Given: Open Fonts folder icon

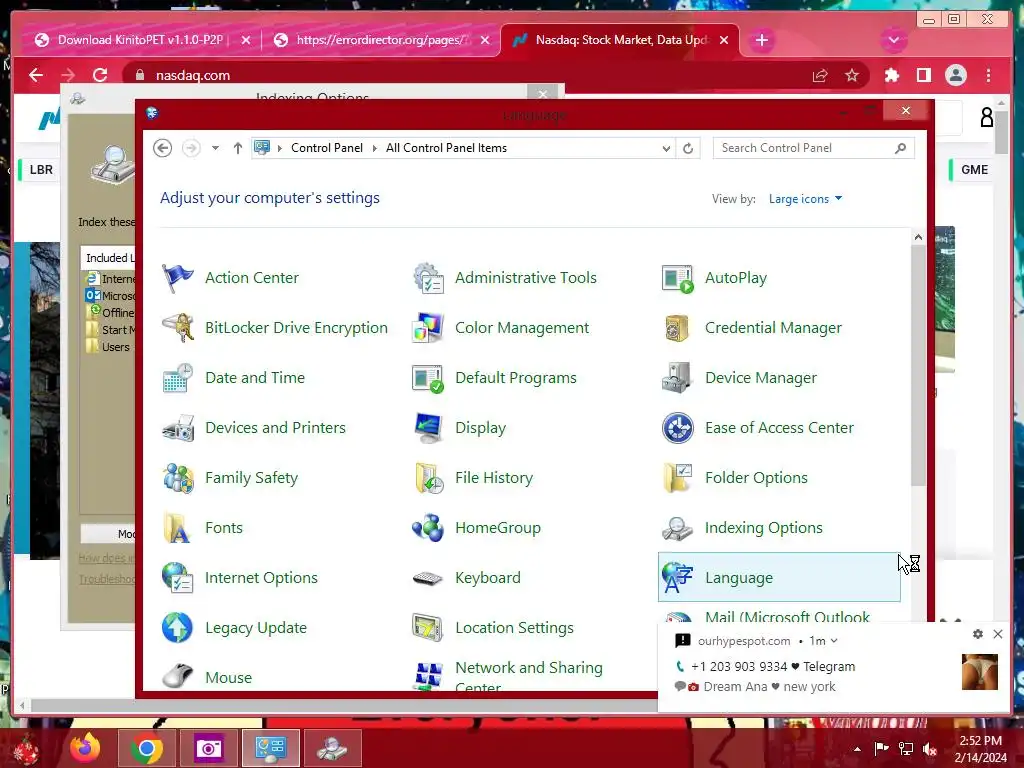Looking at the screenshot, I should [x=178, y=528].
